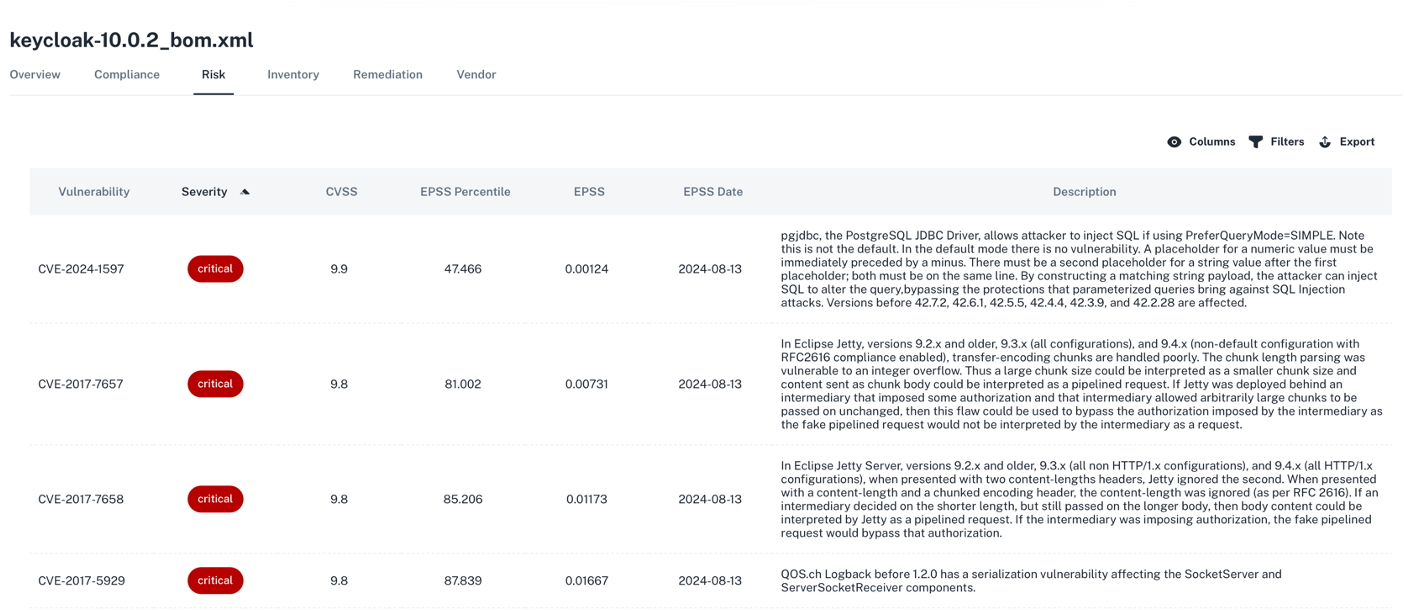Viewport: 1404px width, 610px height.
Task: Click critical badge for CVE-2024-1597
Action: pos(215,269)
